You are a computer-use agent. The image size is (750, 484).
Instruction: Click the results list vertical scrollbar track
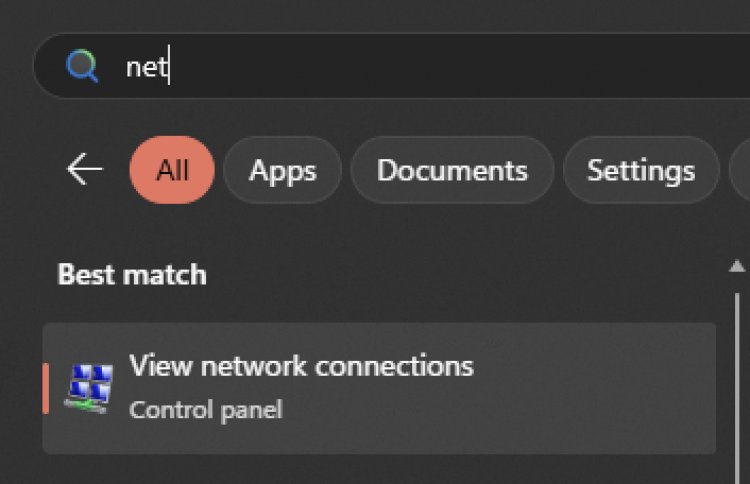(x=737, y=380)
